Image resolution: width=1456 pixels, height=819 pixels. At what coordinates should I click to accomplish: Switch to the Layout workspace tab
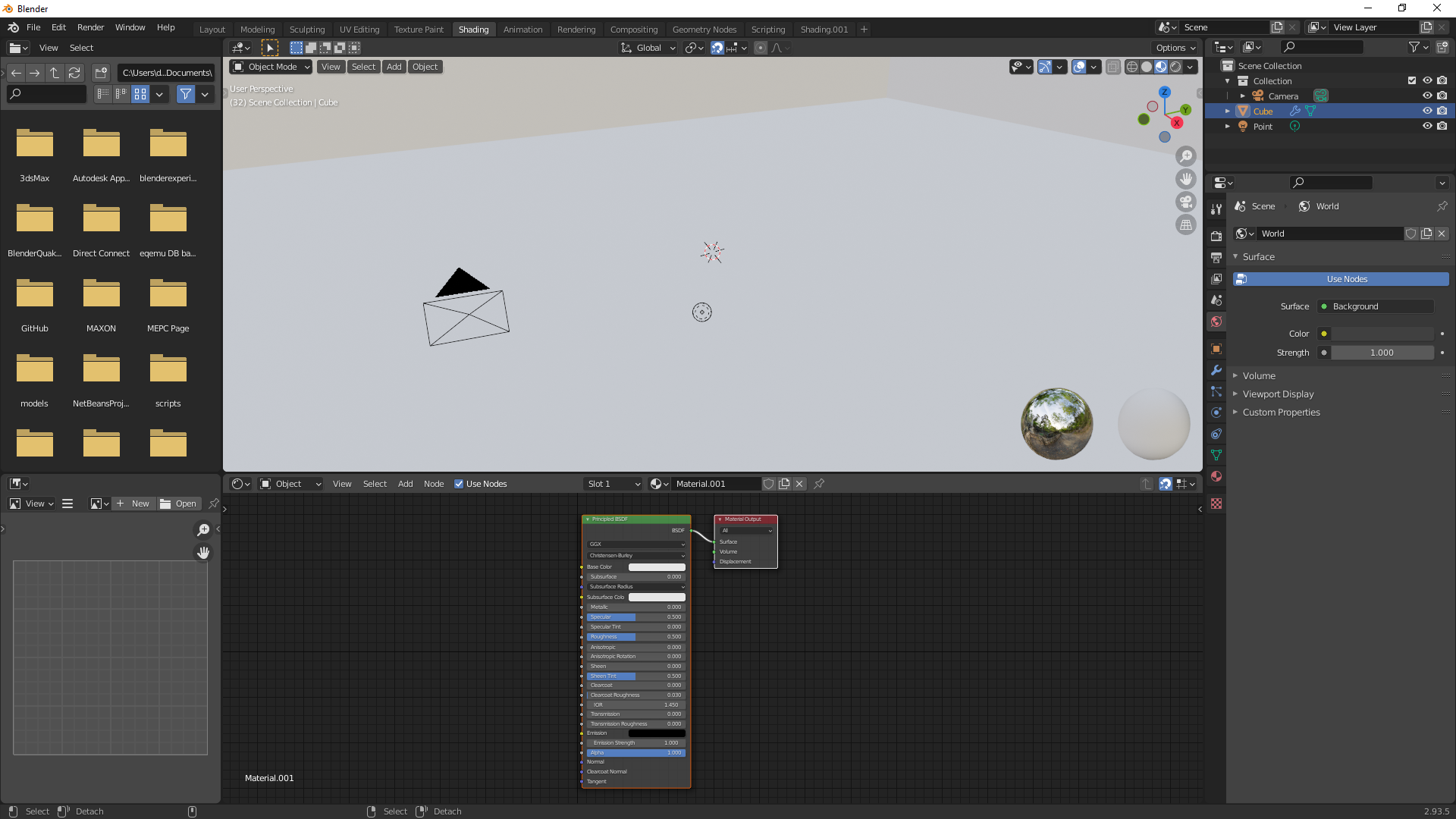click(x=212, y=30)
